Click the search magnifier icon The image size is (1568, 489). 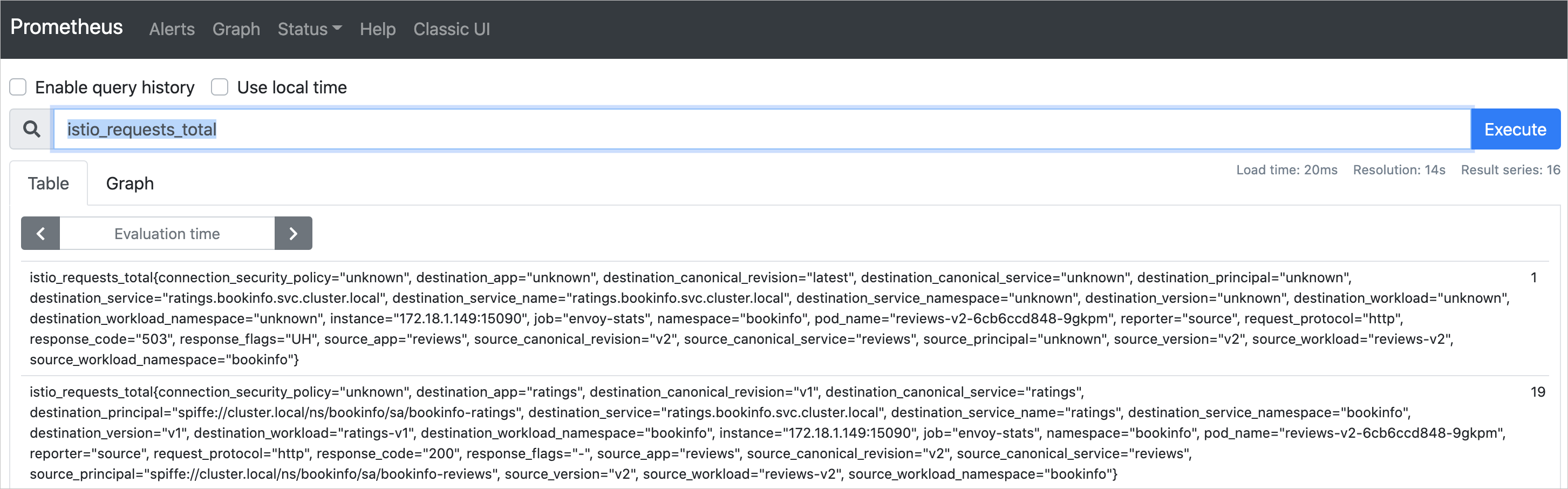[x=32, y=129]
